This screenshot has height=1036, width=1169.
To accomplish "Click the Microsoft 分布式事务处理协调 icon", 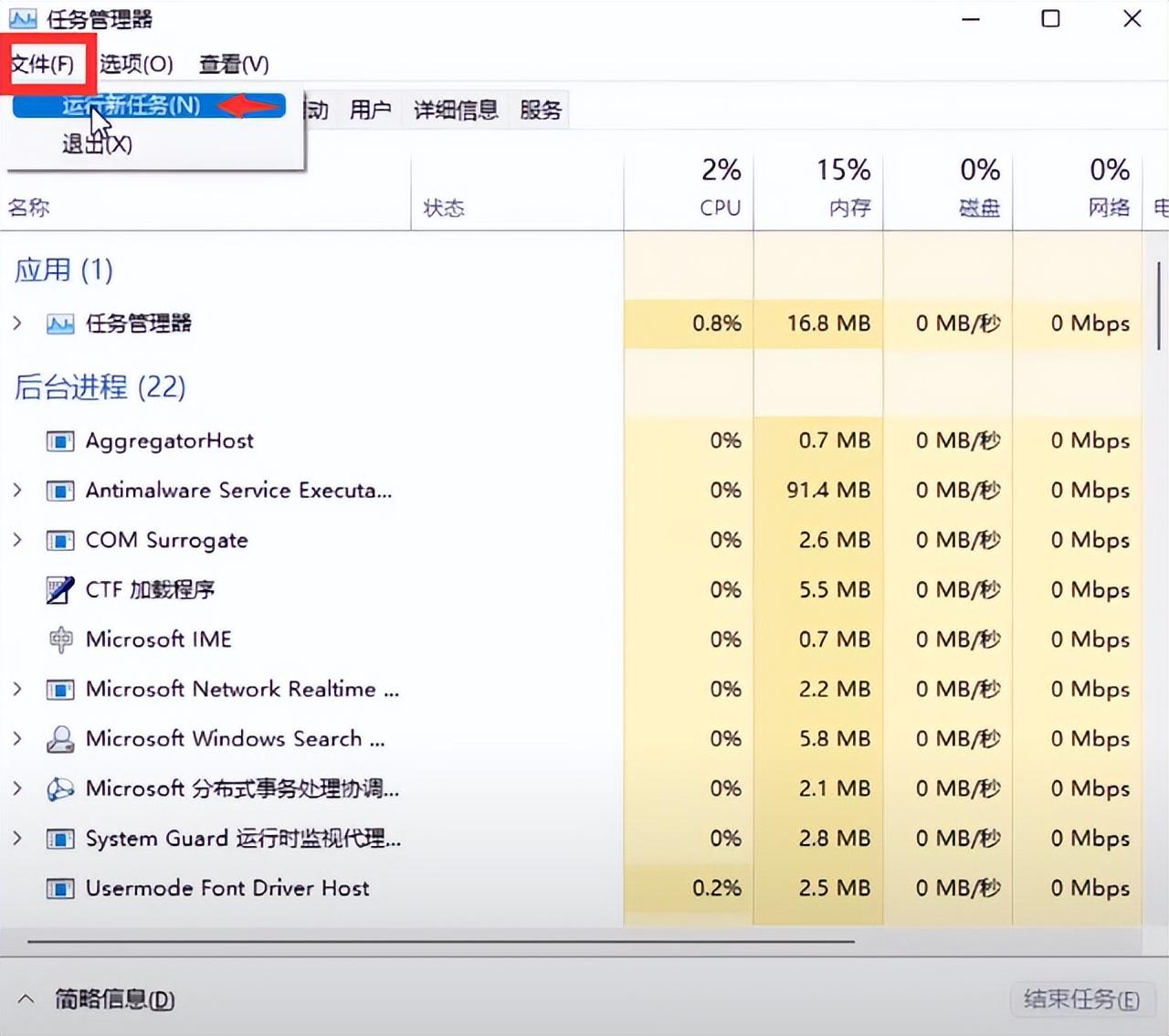I will [60, 788].
